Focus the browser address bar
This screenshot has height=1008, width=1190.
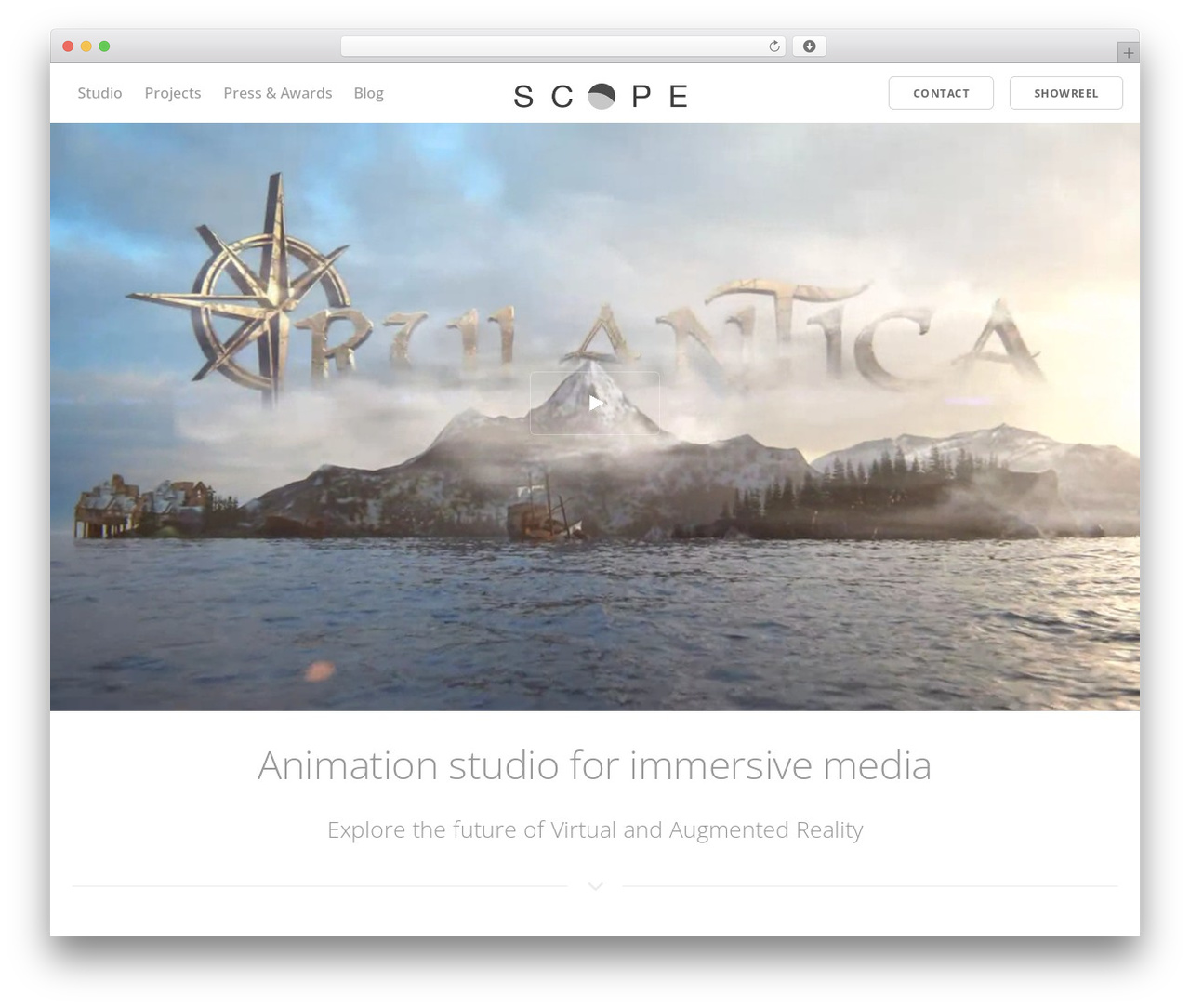(x=562, y=46)
